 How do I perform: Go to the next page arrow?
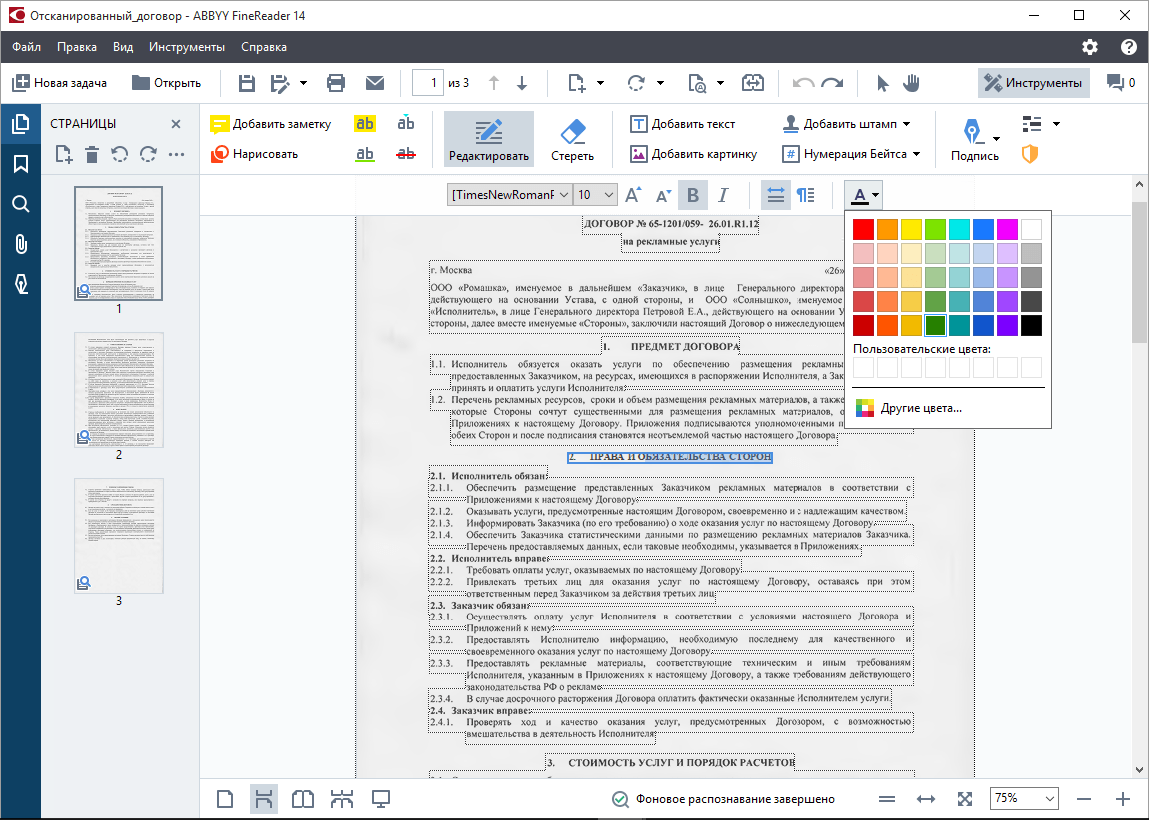[522, 83]
